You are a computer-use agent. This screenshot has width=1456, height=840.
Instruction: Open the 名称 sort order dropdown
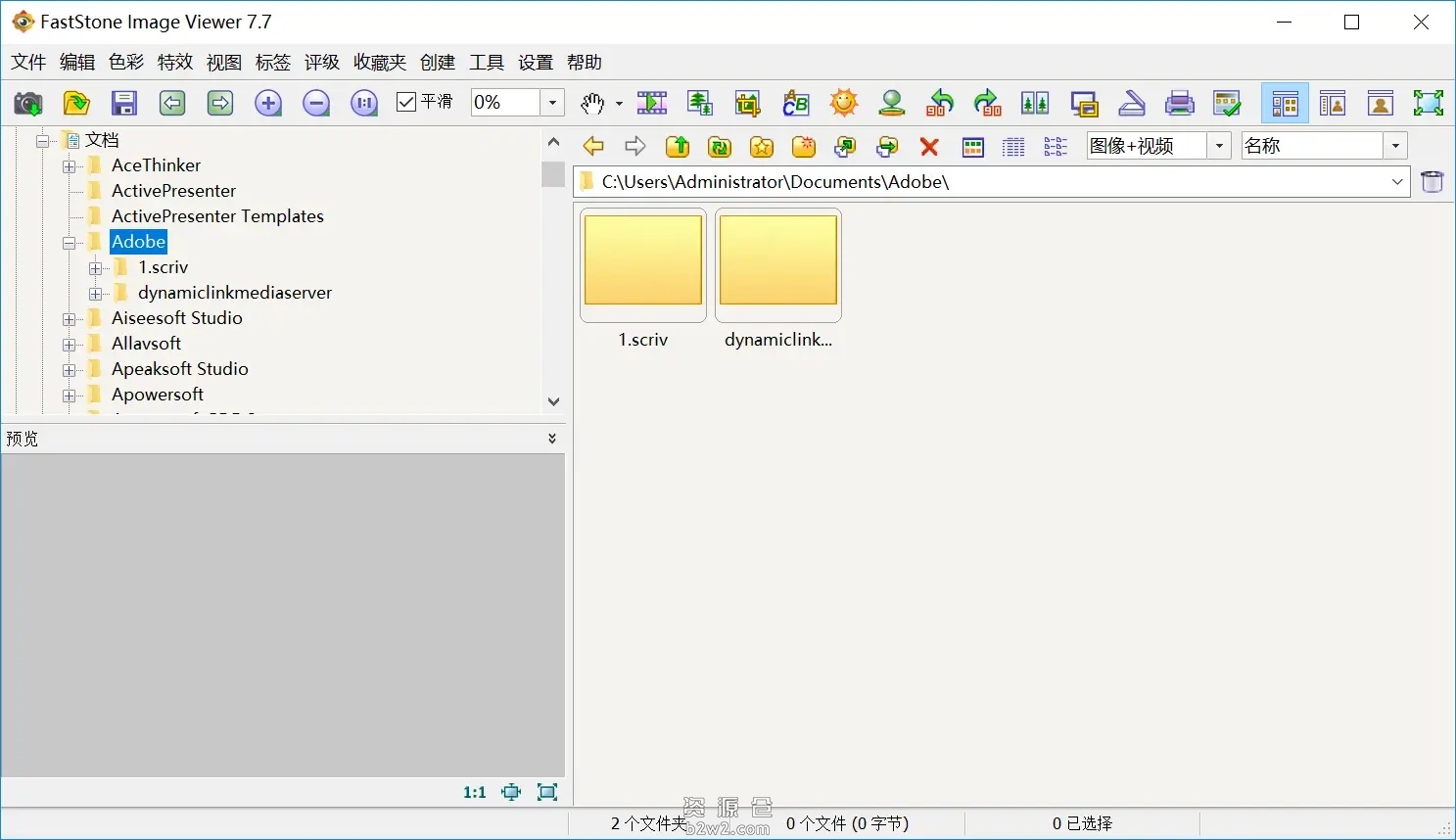click(x=1395, y=146)
